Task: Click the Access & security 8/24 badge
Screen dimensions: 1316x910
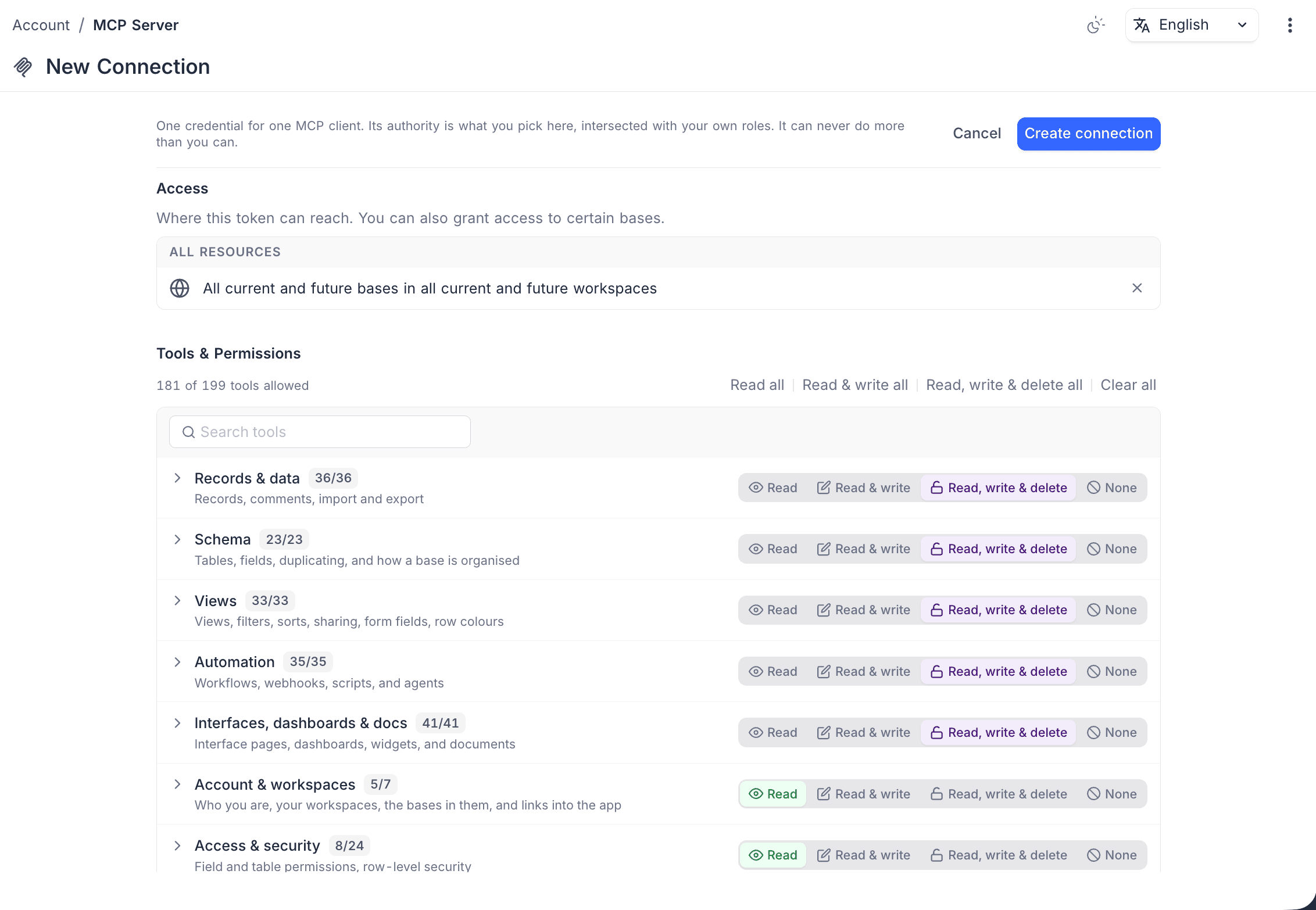Action: pyautogui.click(x=349, y=845)
